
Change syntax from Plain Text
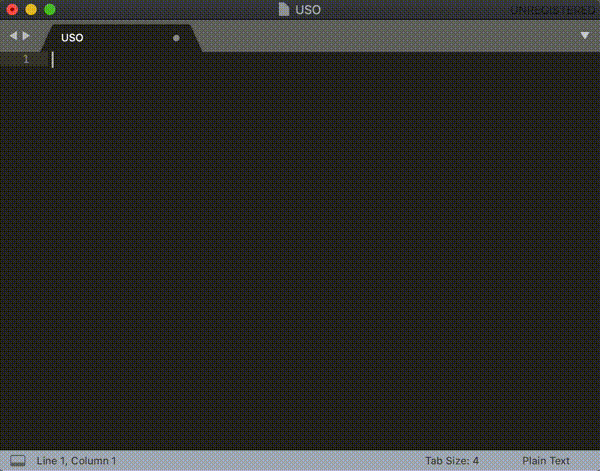tap(546, 461)
